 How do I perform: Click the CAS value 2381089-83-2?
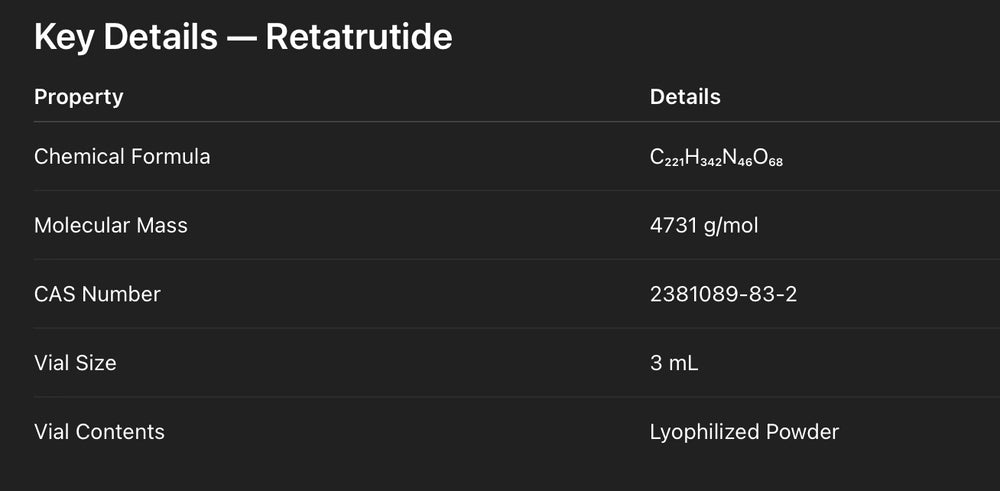pyautogui.click(x=723, y=294)
